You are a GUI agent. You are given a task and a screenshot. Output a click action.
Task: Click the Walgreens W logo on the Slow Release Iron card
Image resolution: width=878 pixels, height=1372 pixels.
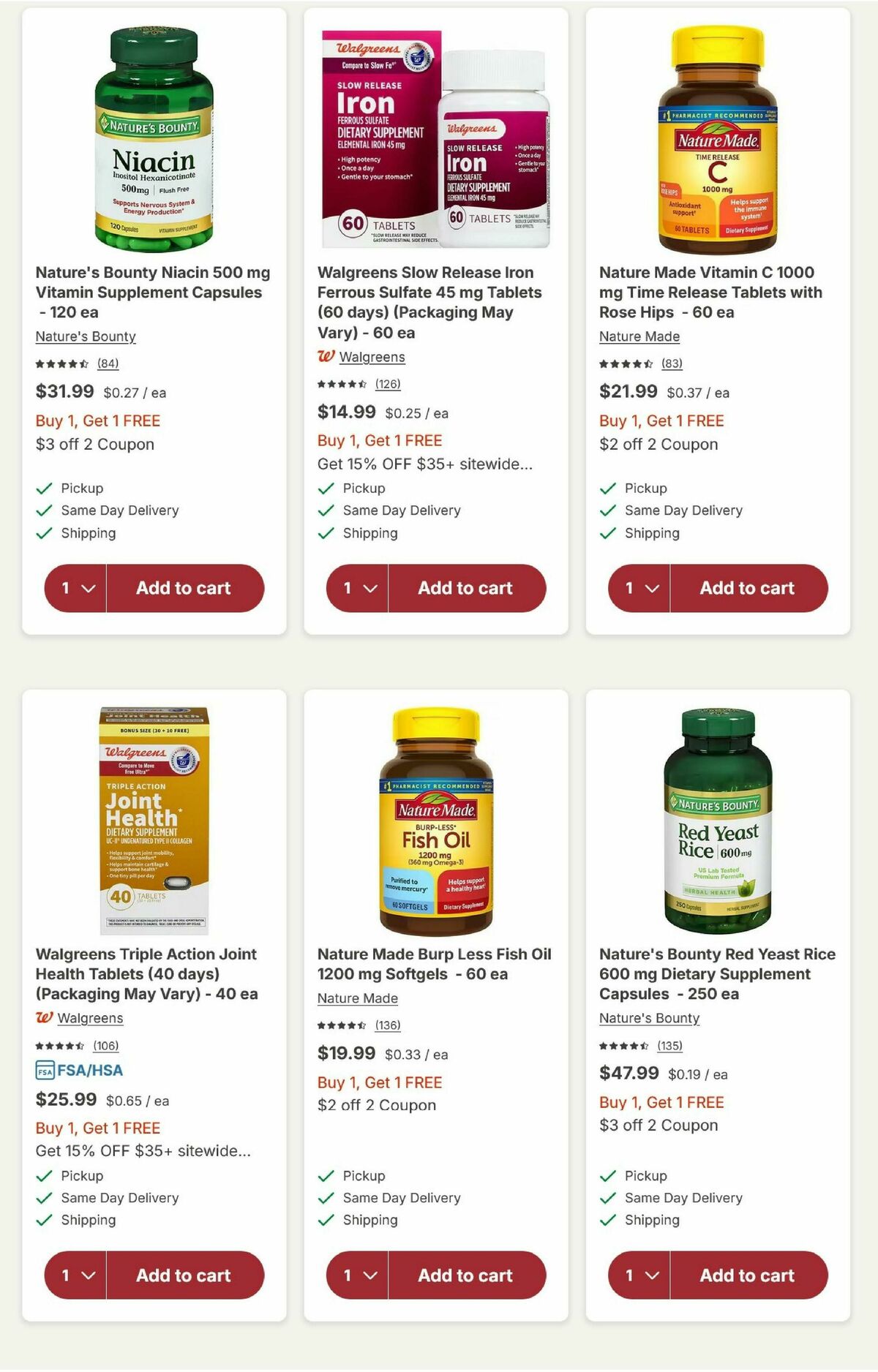pos(326,357)
